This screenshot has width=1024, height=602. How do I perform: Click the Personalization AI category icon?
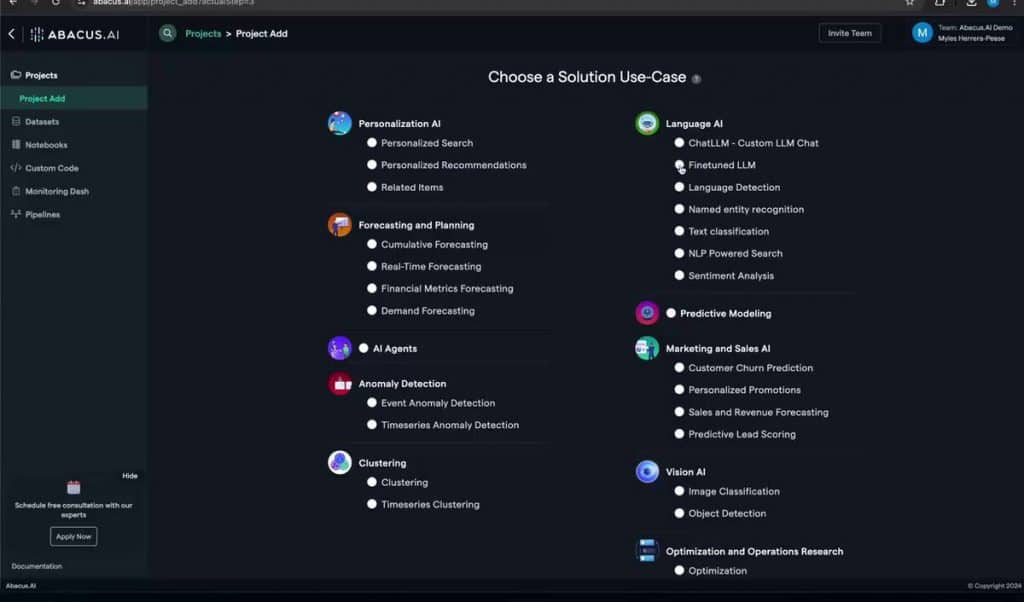[340, 123]
